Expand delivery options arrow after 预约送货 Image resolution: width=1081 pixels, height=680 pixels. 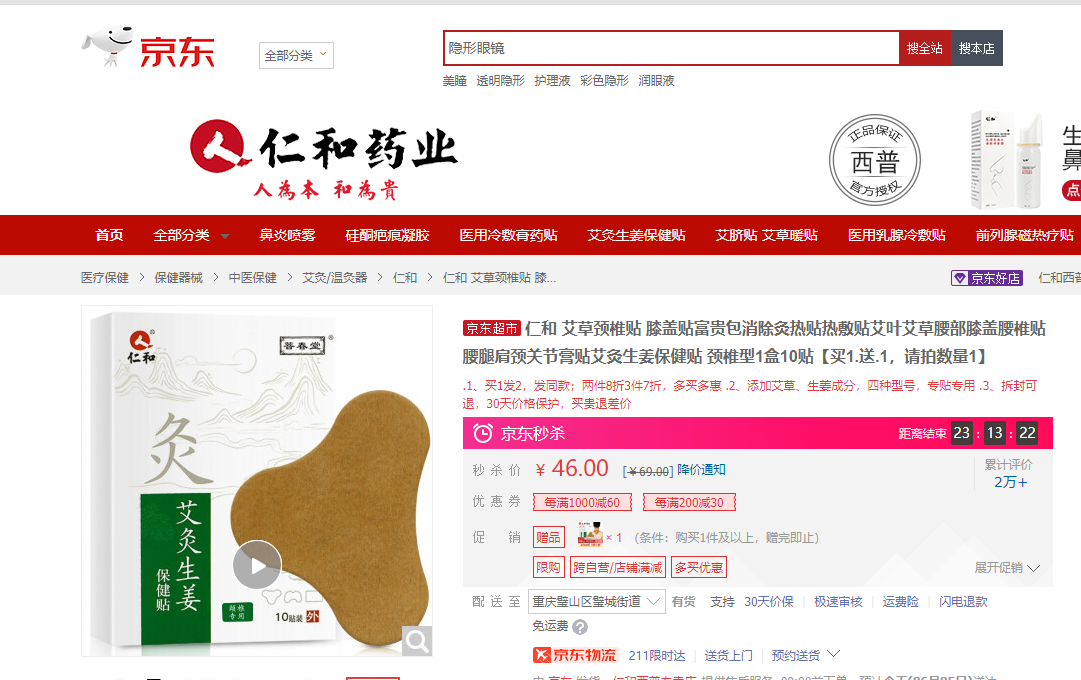point(834,654)
